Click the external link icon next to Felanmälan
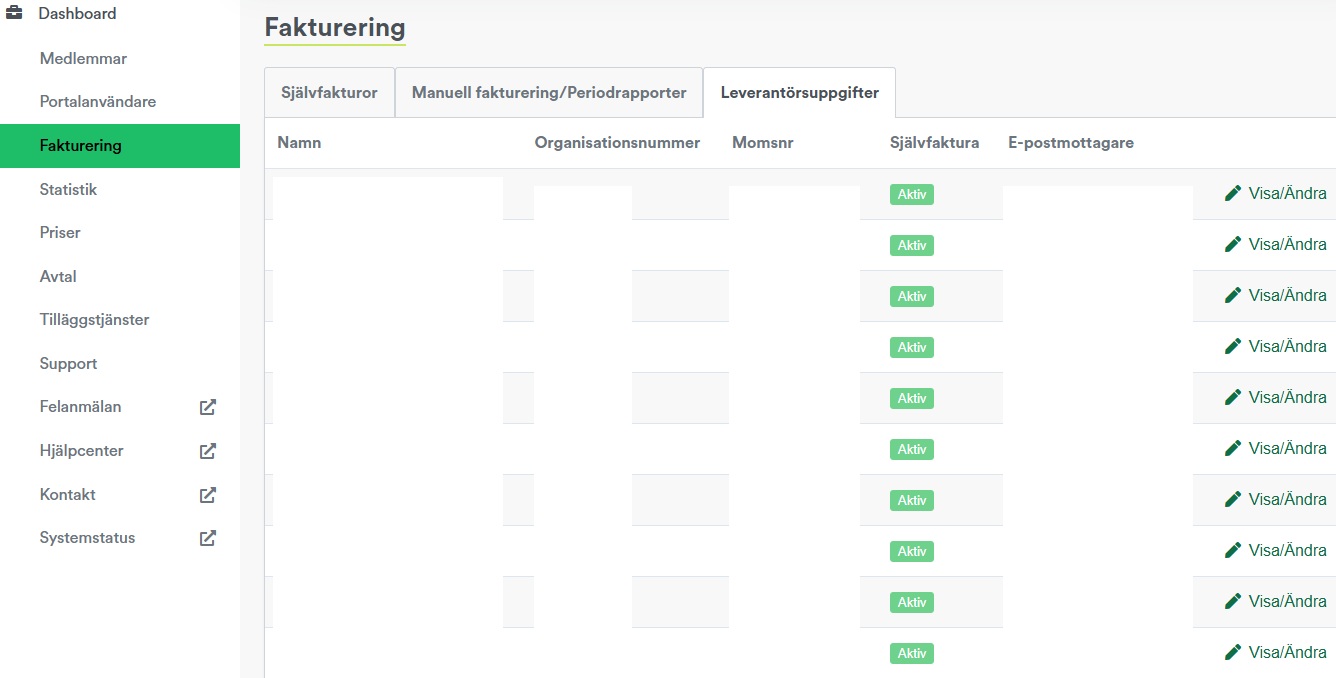 [207, 407]
